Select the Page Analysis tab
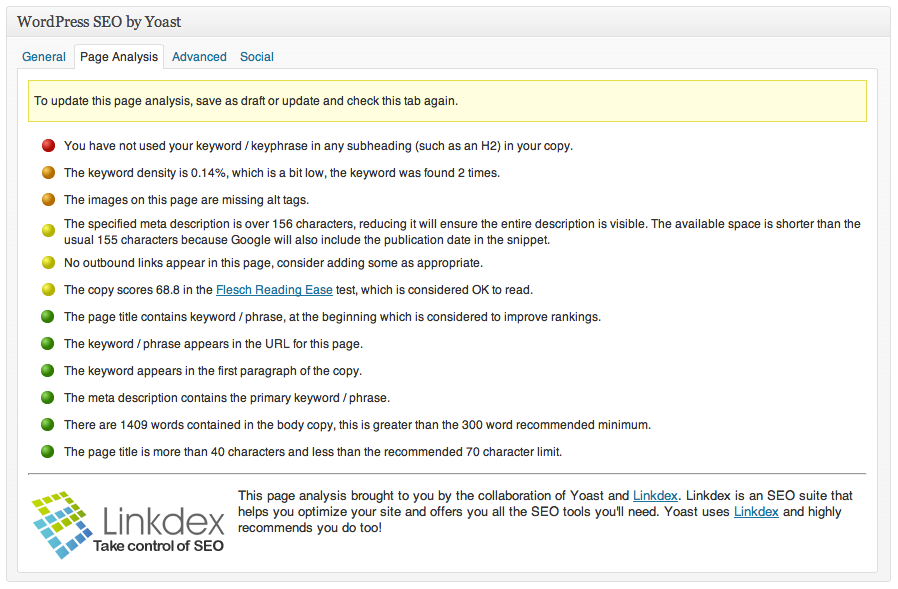This screenshot has height=589, width=898. [119, 57]
